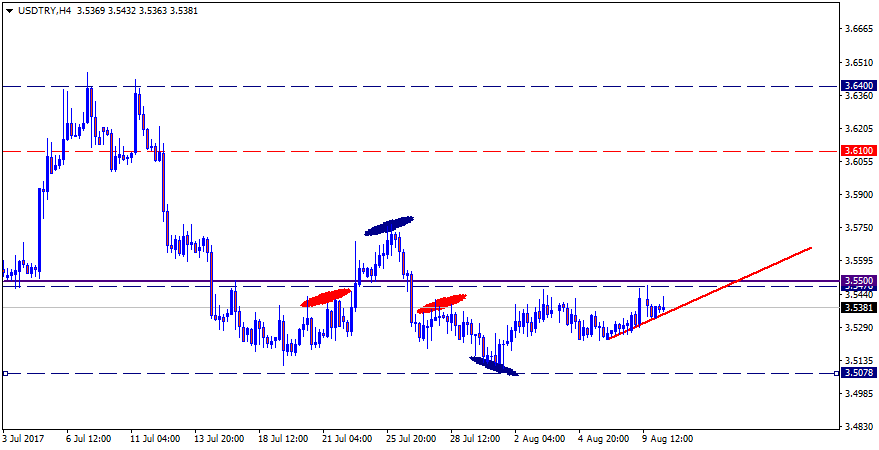The image size is (879, 450).
Task: Click the 25 Jul 20:00 date label
Action: (409, 439)
